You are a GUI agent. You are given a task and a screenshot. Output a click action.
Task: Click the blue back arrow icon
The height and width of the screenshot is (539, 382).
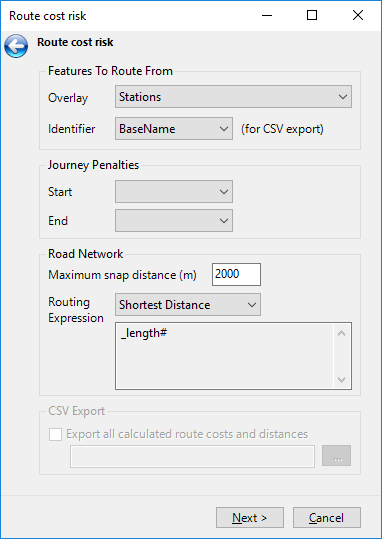click(x=16, y=46)
